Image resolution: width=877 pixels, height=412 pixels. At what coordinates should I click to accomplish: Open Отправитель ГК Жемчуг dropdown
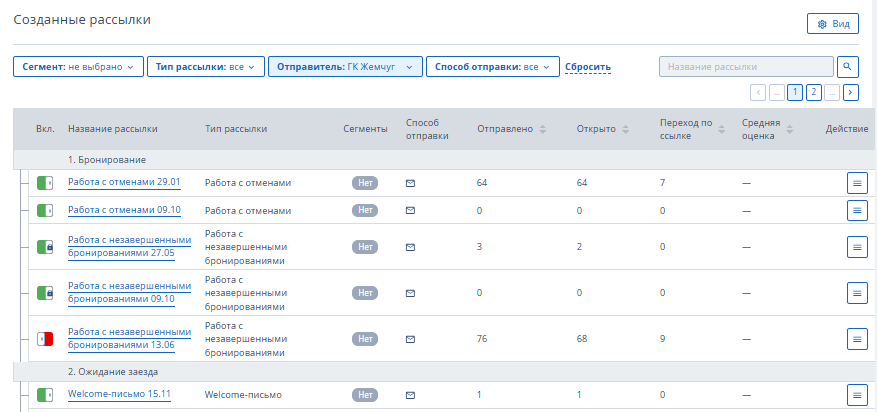pos(345,67)
